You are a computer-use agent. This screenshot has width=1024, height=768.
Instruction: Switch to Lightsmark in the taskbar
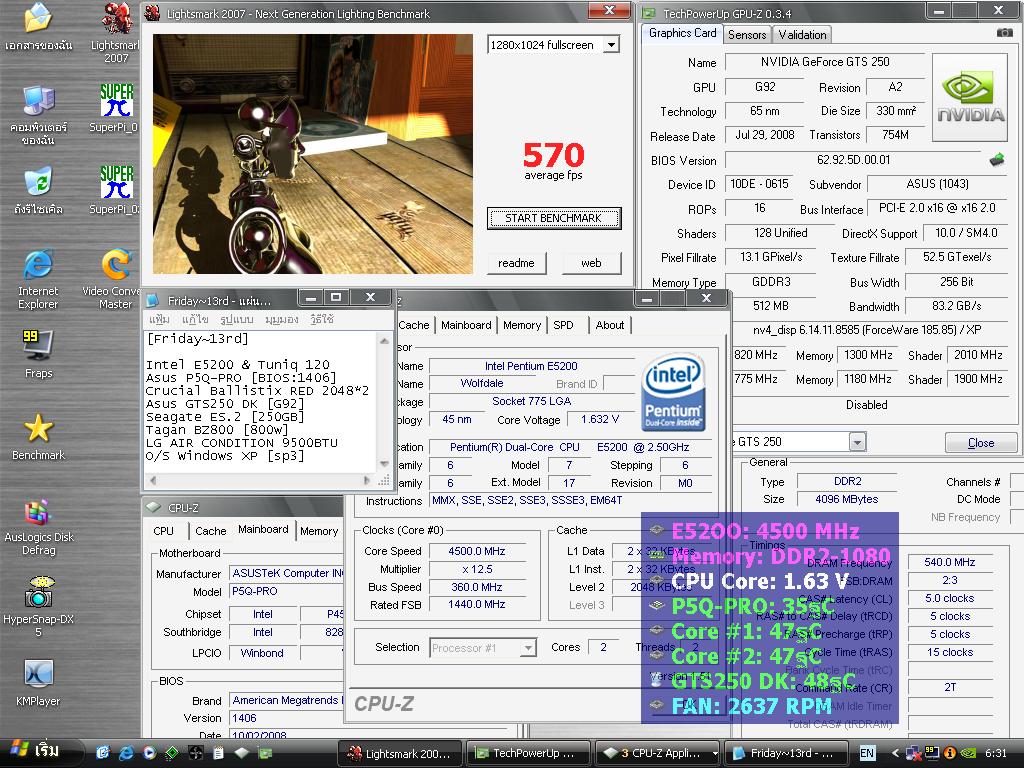399,753
